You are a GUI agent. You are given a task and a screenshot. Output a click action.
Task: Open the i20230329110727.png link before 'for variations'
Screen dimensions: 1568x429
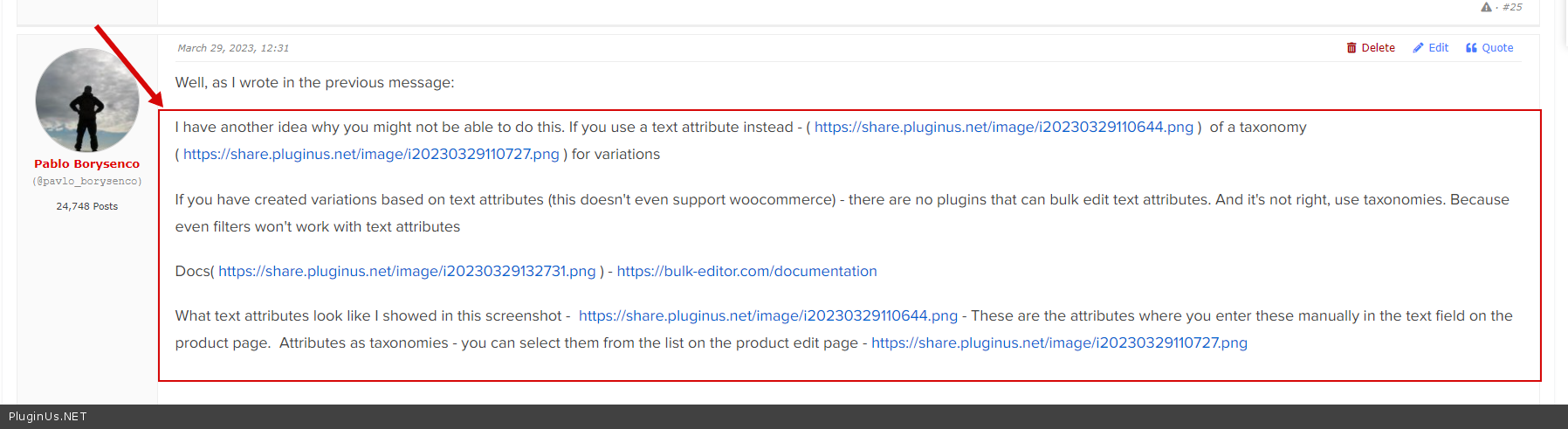click(371, 154)
